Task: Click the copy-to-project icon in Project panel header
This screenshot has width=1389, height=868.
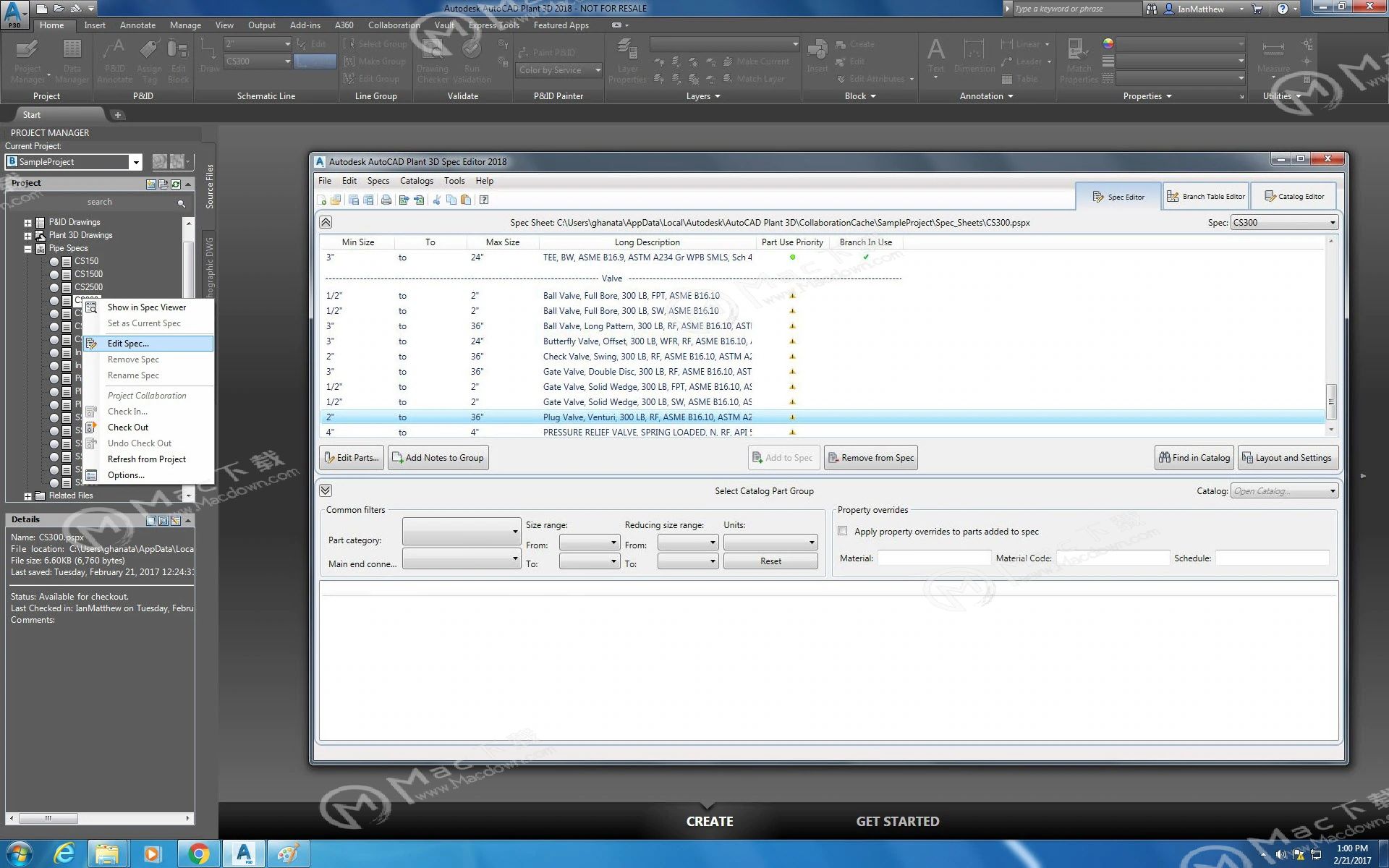Action: 163,184
